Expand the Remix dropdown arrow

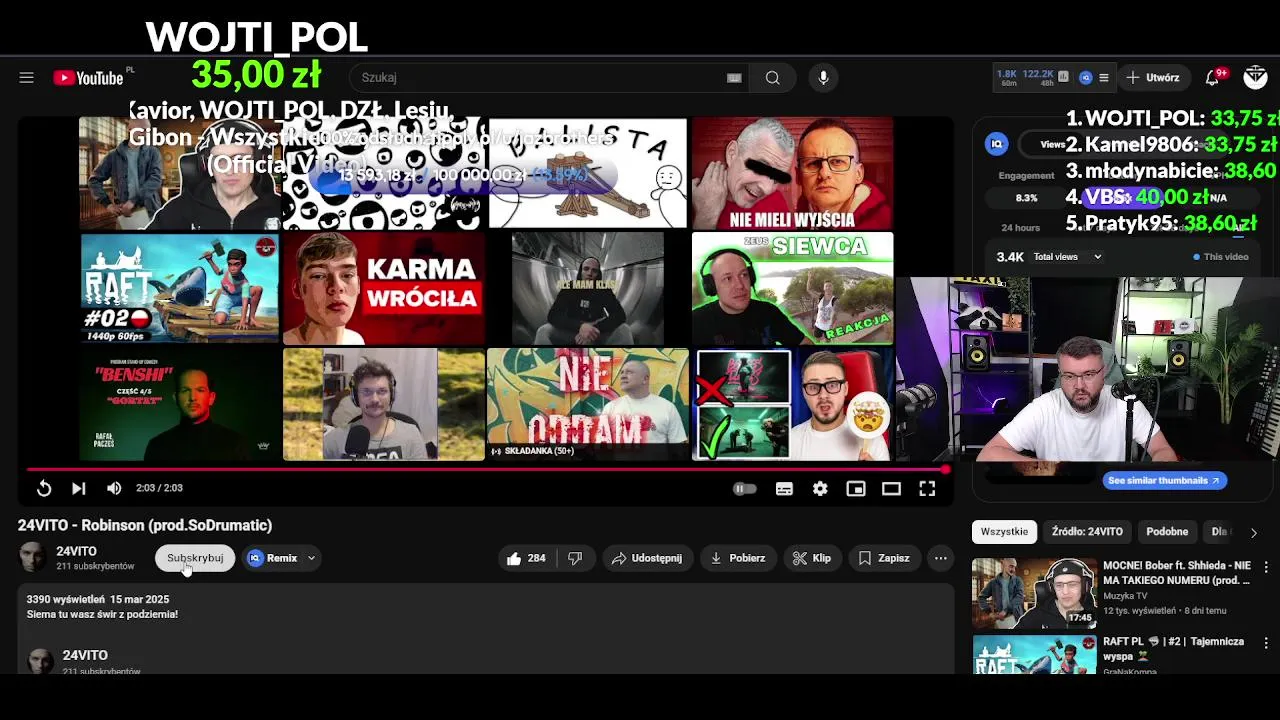(x=311, y=558)
